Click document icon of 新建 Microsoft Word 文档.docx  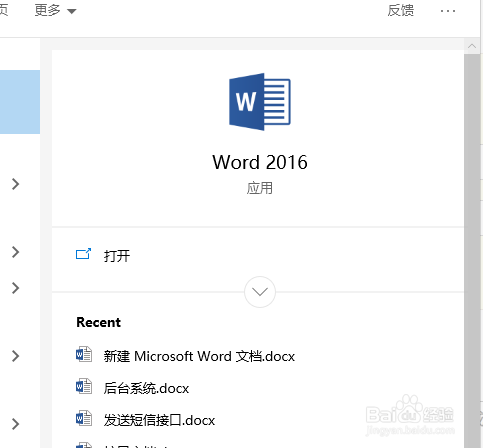(84, 354)
